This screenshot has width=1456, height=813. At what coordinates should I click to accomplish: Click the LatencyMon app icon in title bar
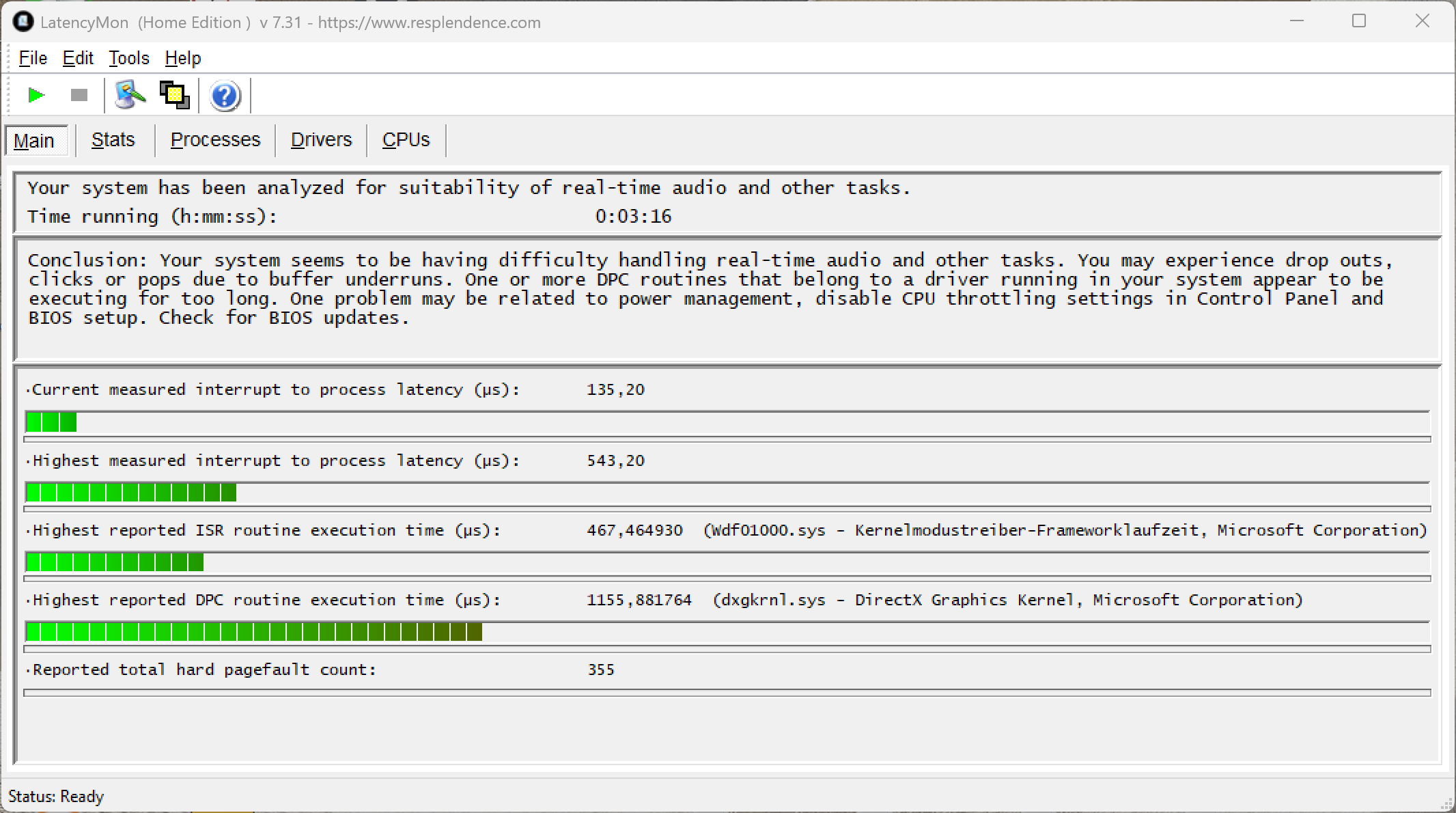click(23, 22)
